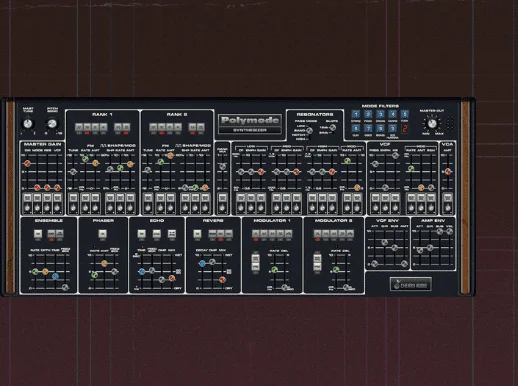Grab Ensemble blue Time slider

pyautogui.click(x=55, y=276)
